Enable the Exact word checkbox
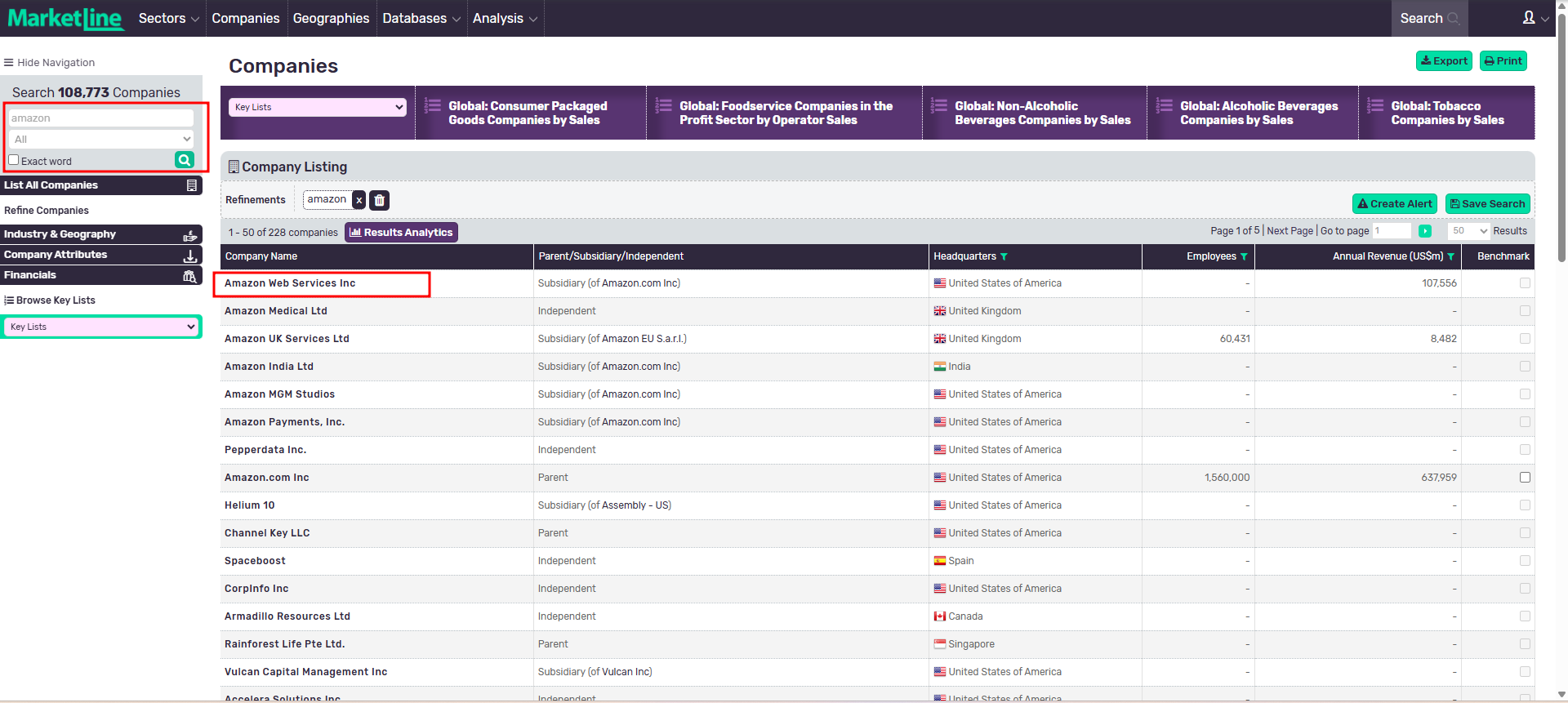 coord(14,160)
